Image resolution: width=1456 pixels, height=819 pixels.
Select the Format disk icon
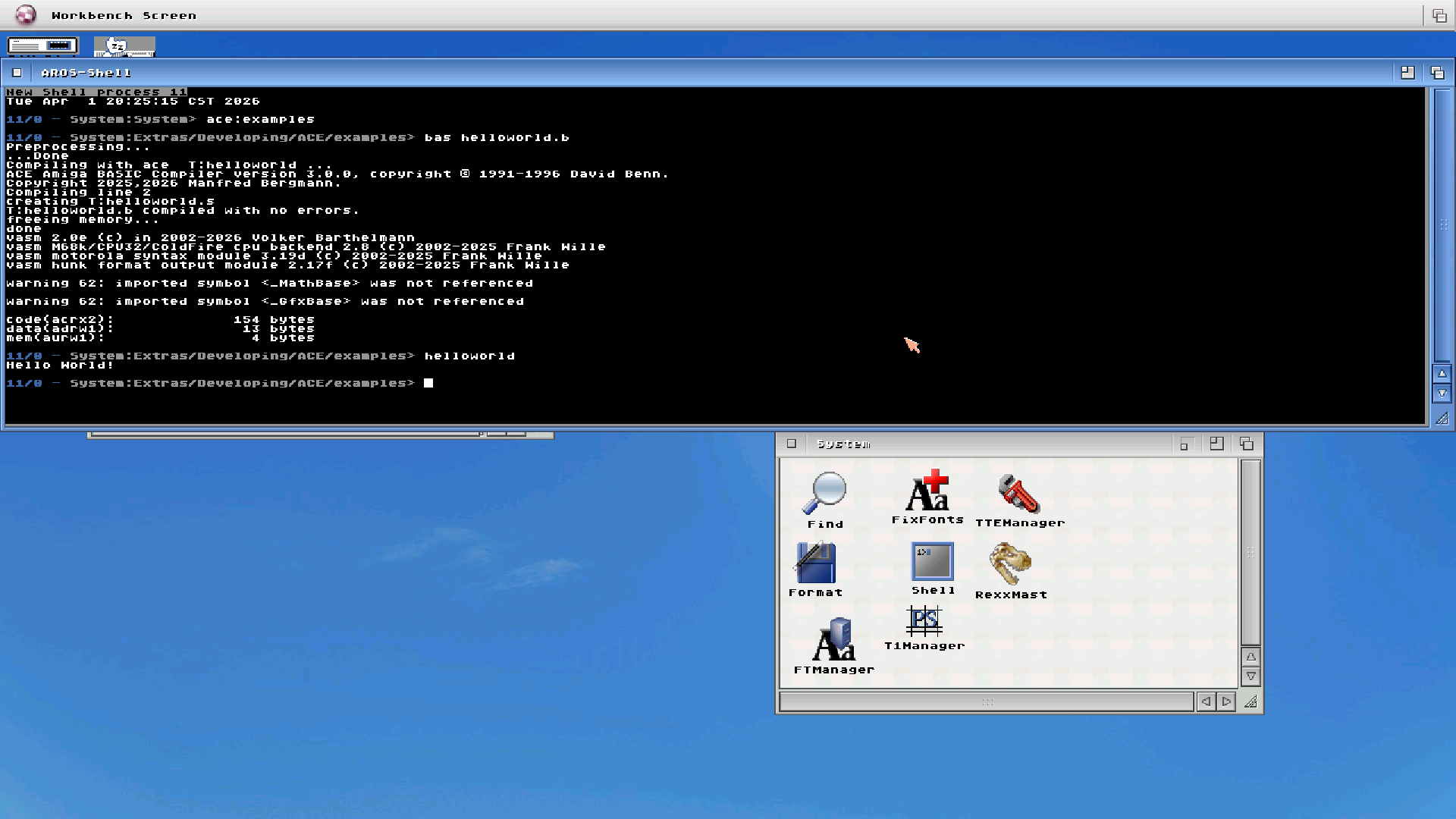click(816, 563)
